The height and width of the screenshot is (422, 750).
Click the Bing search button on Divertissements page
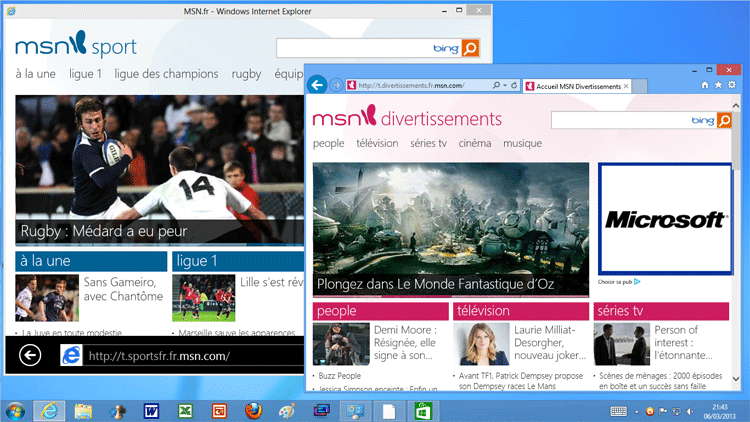pyautogui.click(x=725, y=121)
